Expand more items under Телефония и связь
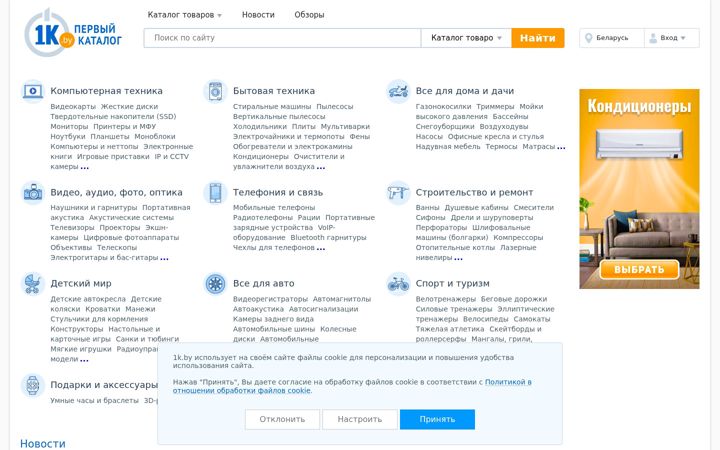This screenshot has height=450, width=720. click(x=321, y=249)
